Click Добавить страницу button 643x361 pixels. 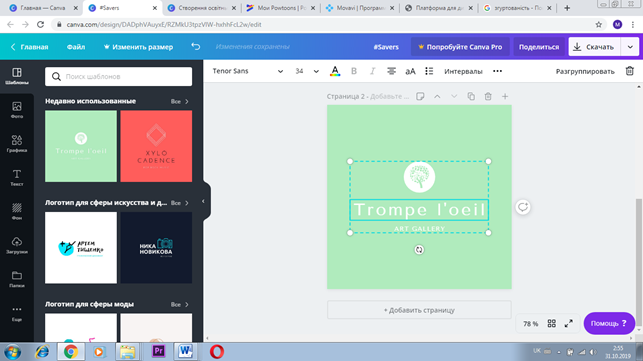pos(419,310)
